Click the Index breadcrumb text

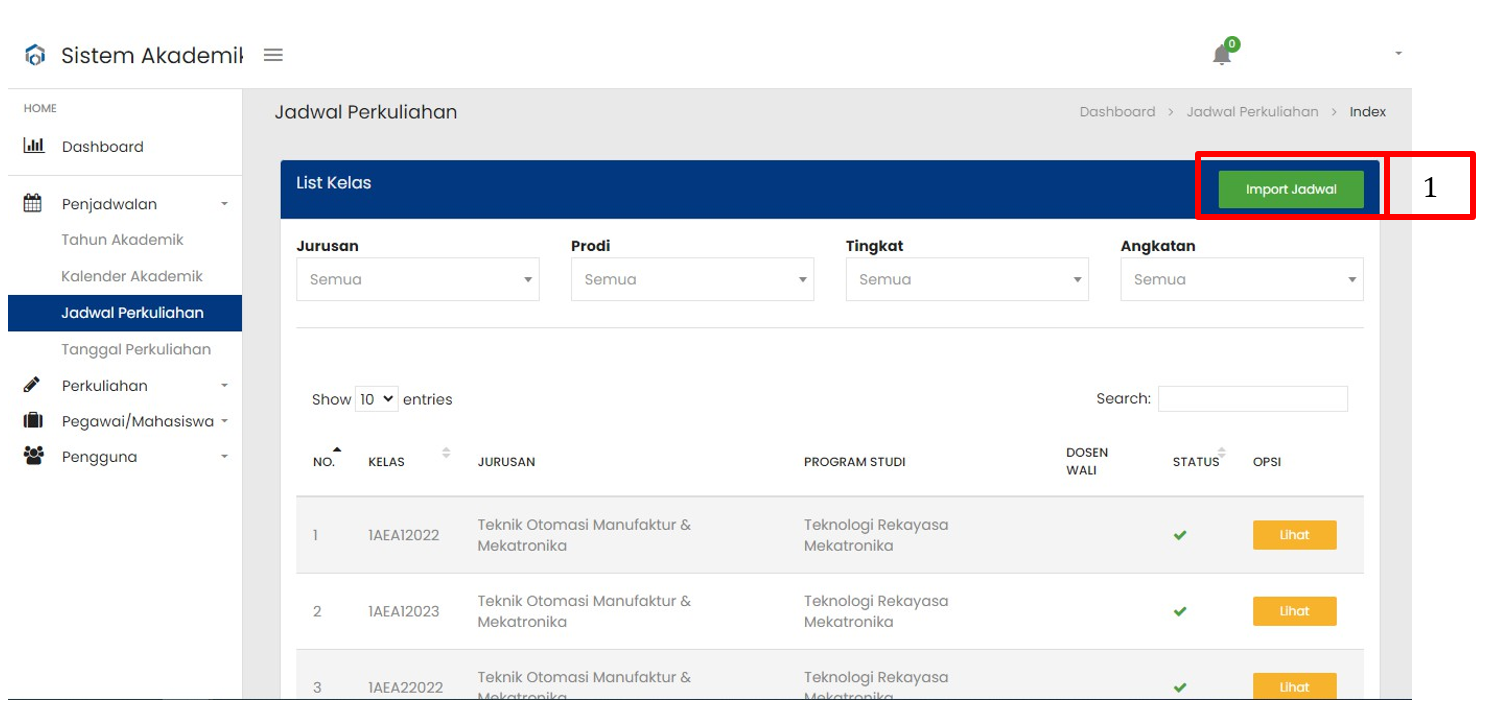coord(1368,112)
